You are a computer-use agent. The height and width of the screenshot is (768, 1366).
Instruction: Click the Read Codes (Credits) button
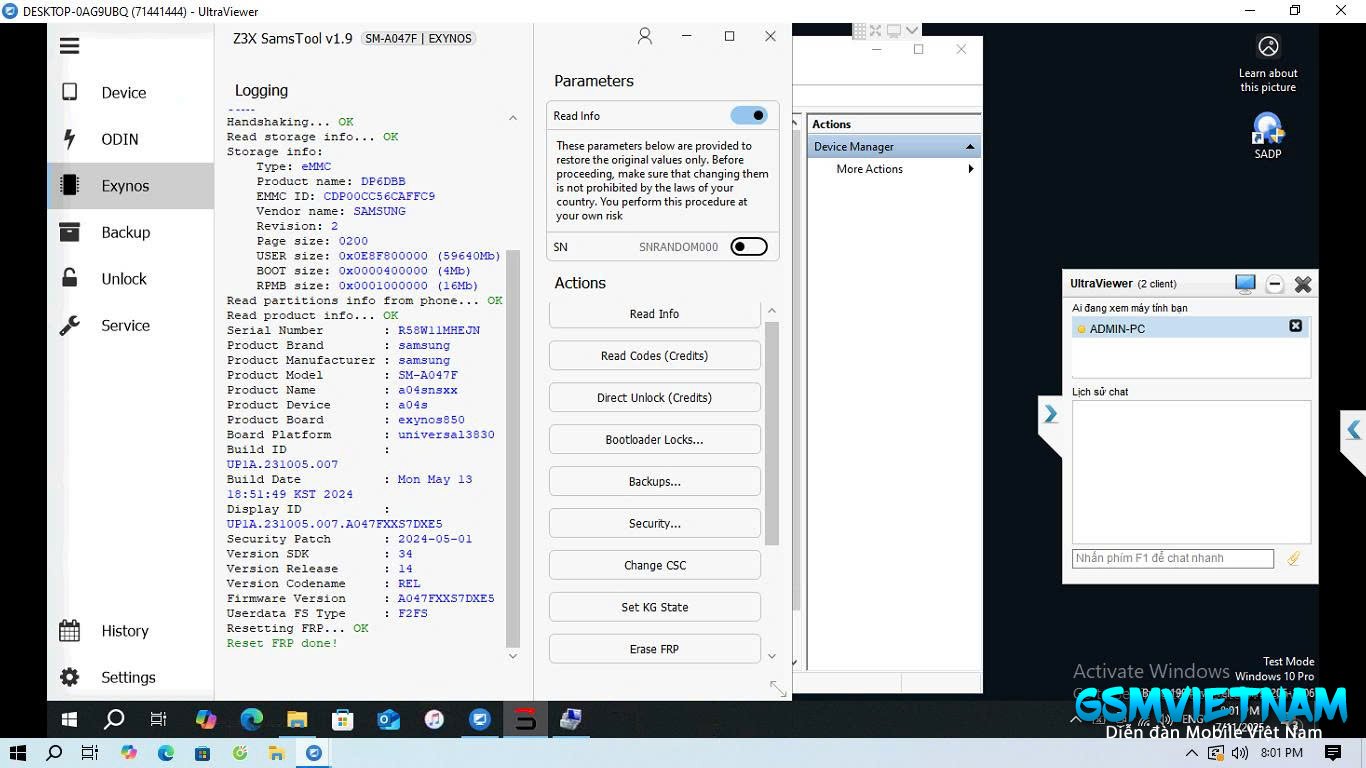(655, 356)
